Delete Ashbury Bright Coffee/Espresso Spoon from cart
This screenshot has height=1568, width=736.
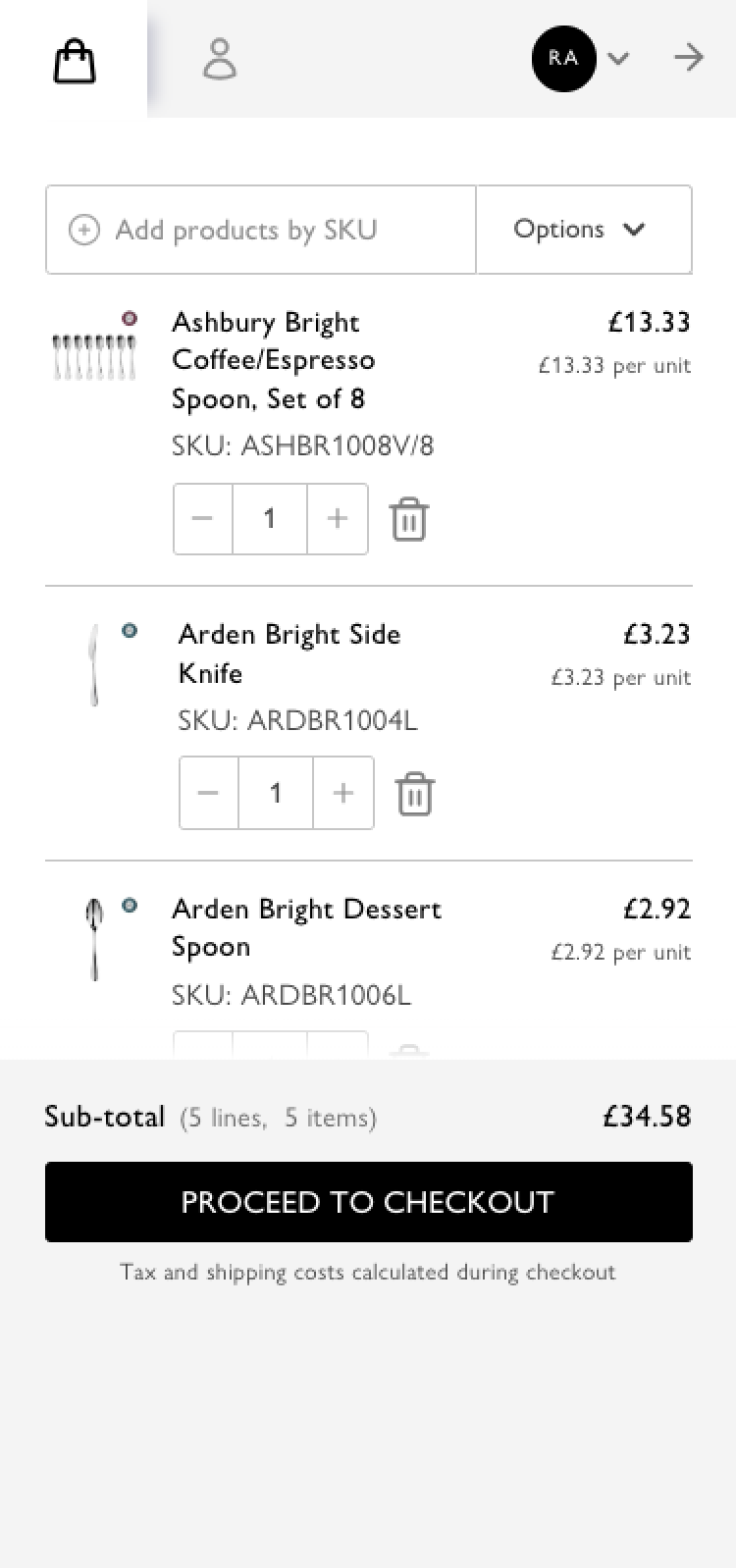pyautogui.click(x=408, y=519)
